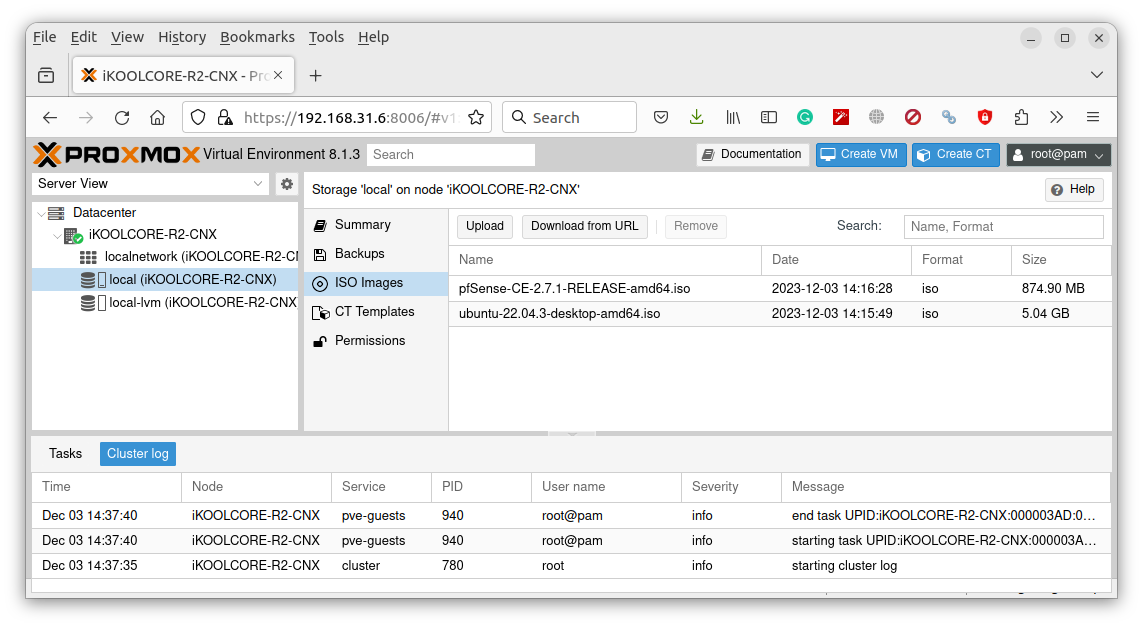Click the Create CT button
This screenshot has width=1143, height=627.
coord(956,155)
